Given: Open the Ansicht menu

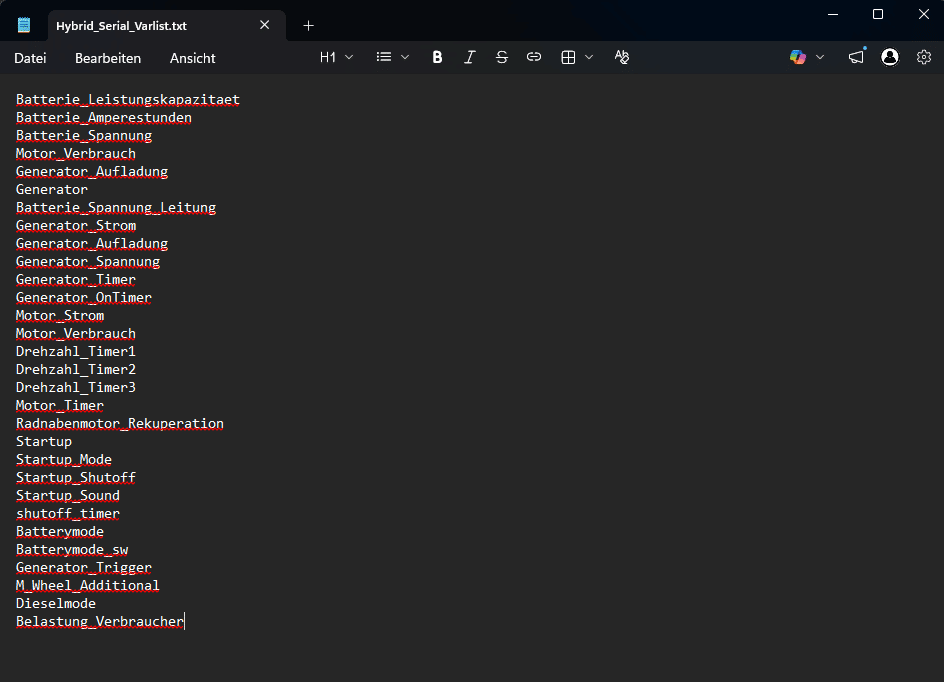Looking at the screenshot, I should tap(192, 58).
